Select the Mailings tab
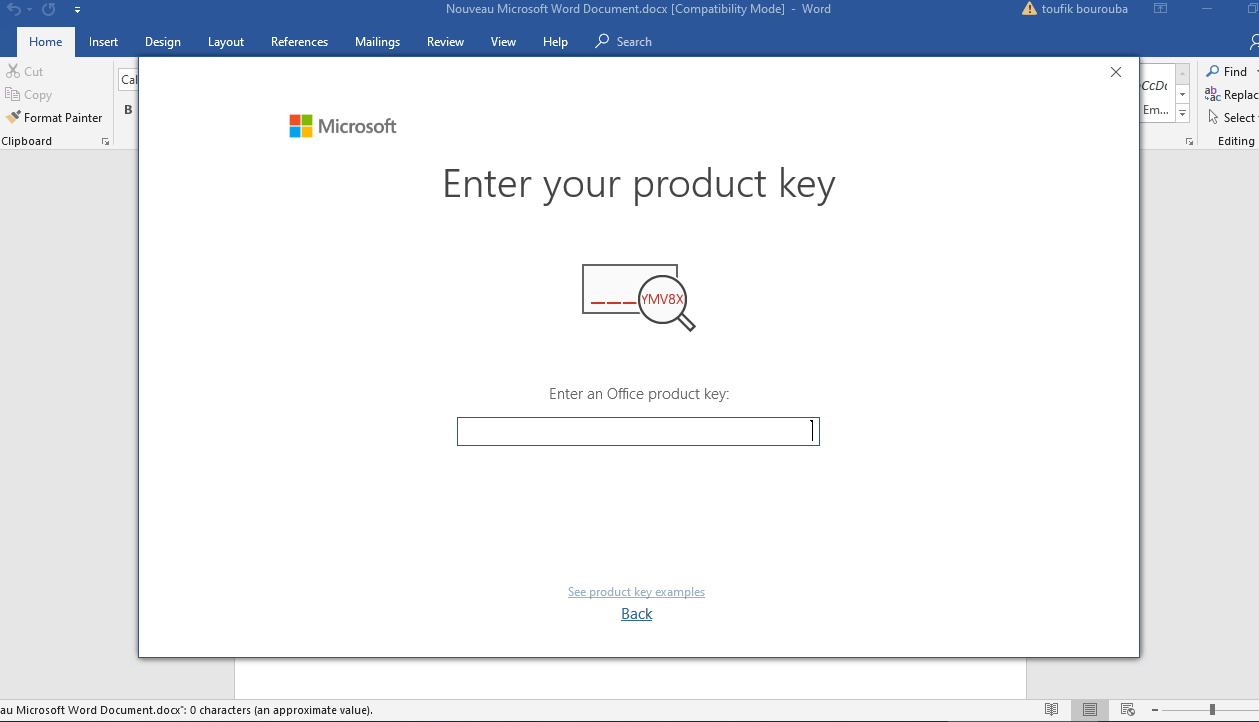 tap(377, 42)
